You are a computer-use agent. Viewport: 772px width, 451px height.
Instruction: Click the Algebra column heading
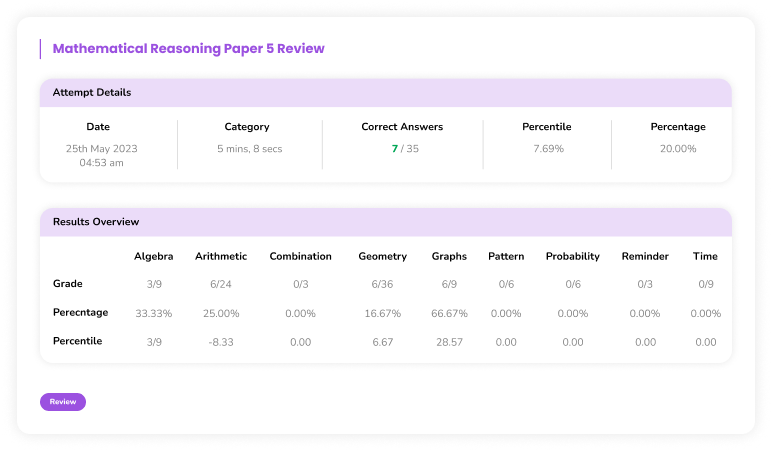(x=154, y=257)
